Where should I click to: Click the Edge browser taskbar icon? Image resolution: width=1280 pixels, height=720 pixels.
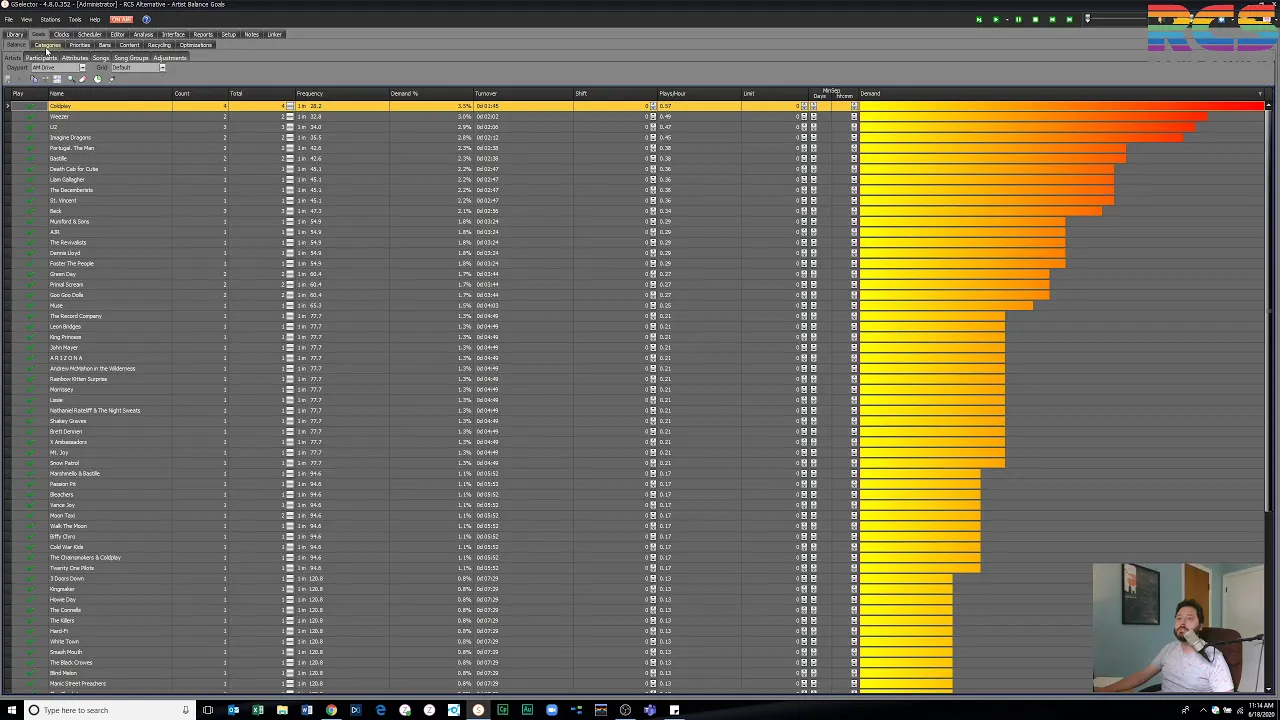point(380,710)
